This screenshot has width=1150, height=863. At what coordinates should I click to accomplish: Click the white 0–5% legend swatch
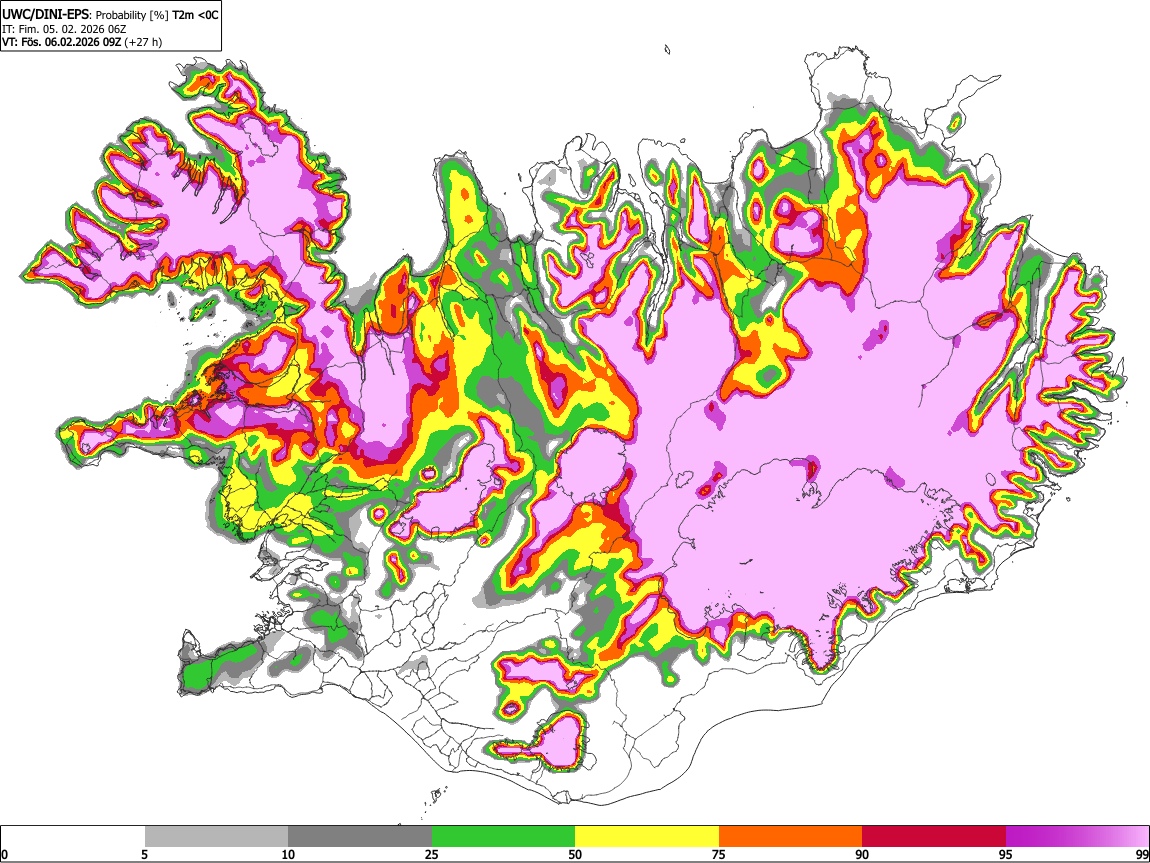pos(73,836)
